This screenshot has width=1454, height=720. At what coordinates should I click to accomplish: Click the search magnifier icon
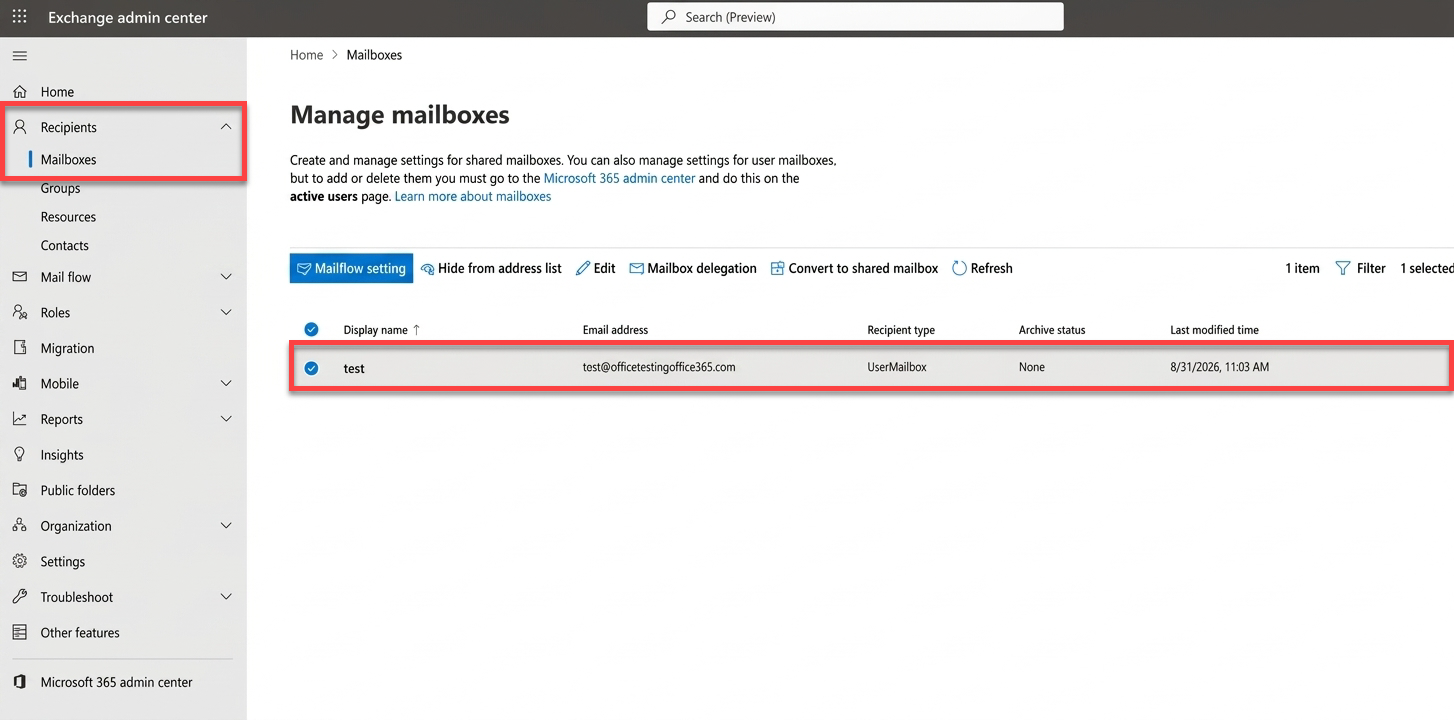point(669,17)
